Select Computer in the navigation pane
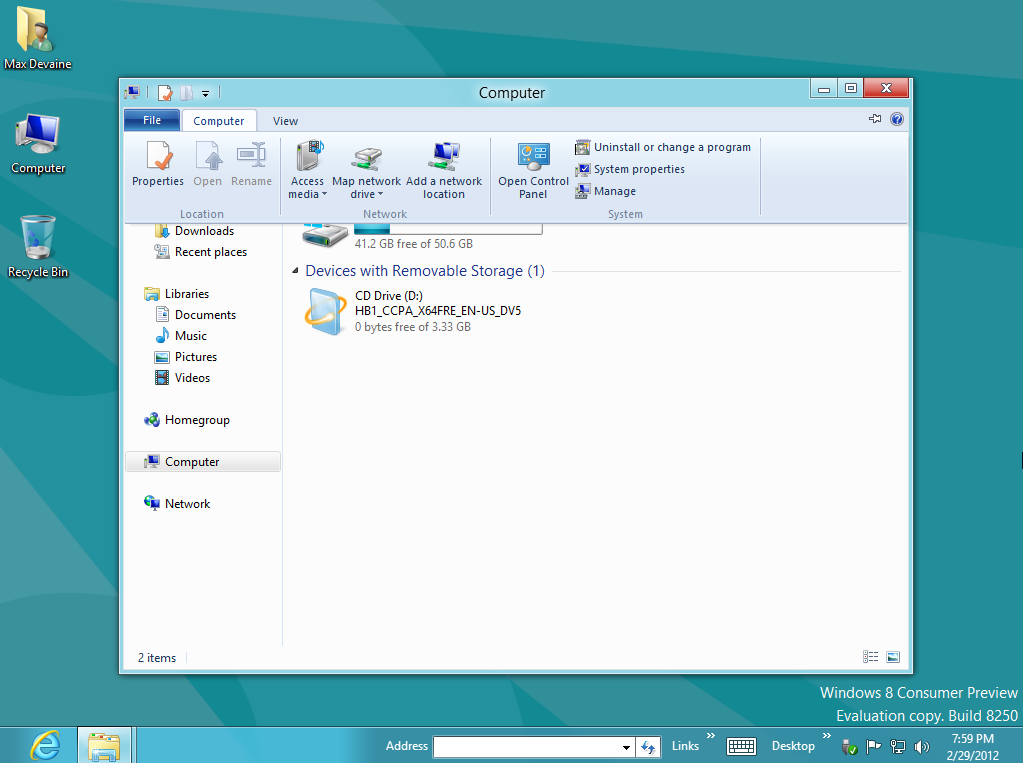This screenshot has width=1023, height=763. [x=202, y=461]
